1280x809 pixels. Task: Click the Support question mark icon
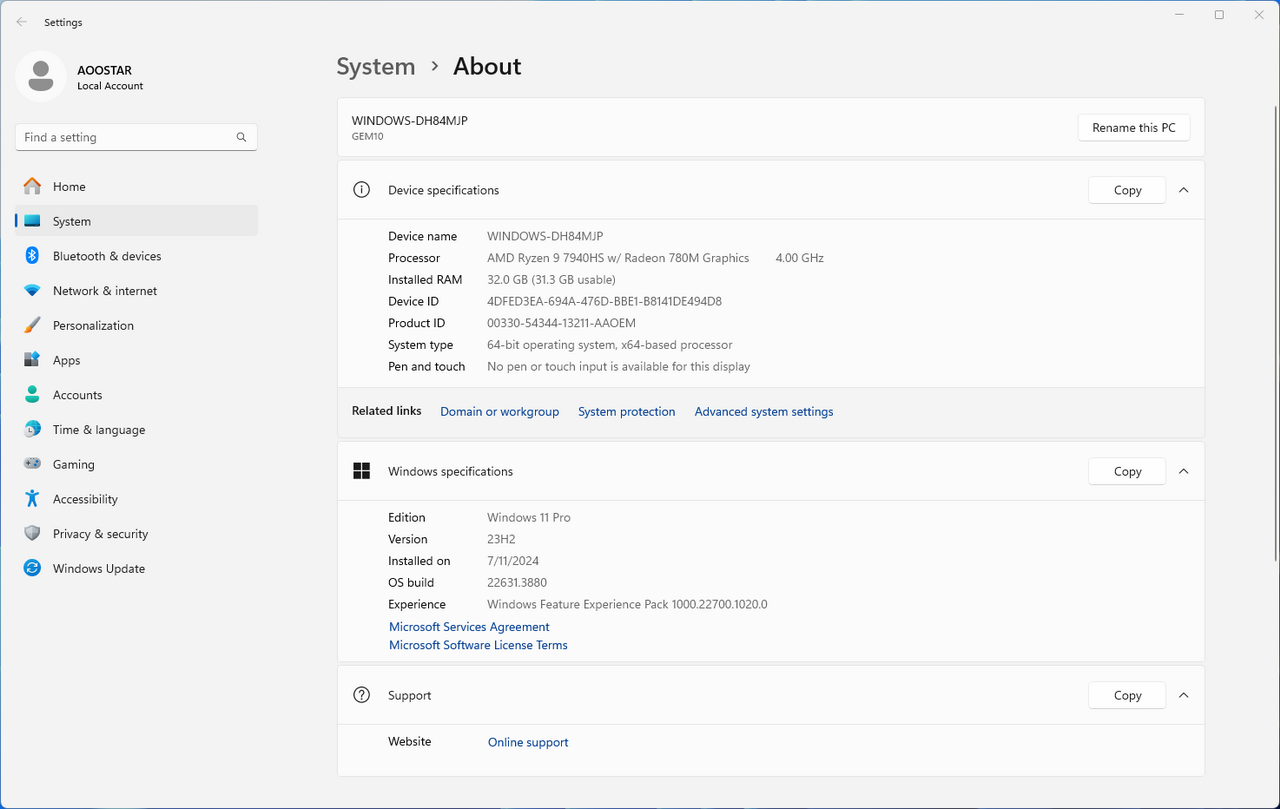(362, 695)
